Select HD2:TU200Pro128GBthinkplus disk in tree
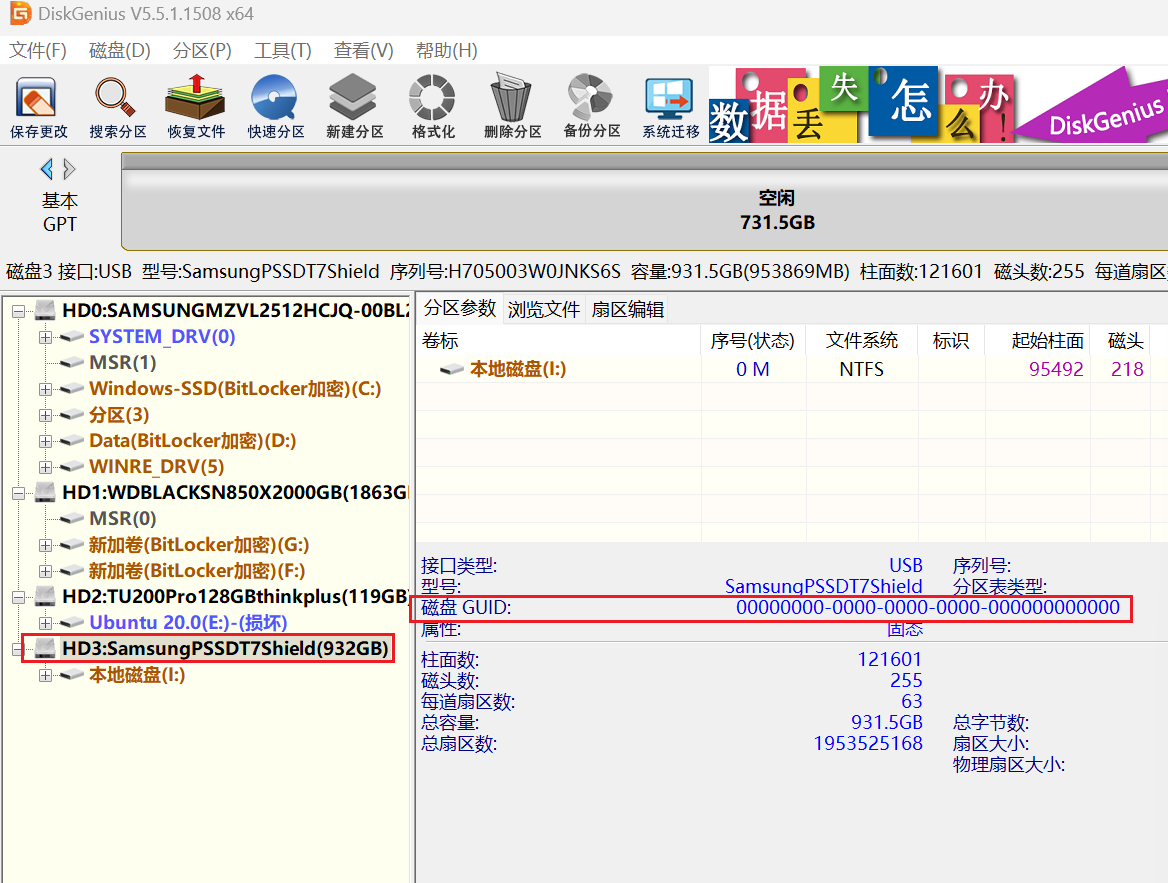Viewport: 1168px width, 883px height. click(x=235, y=597)
